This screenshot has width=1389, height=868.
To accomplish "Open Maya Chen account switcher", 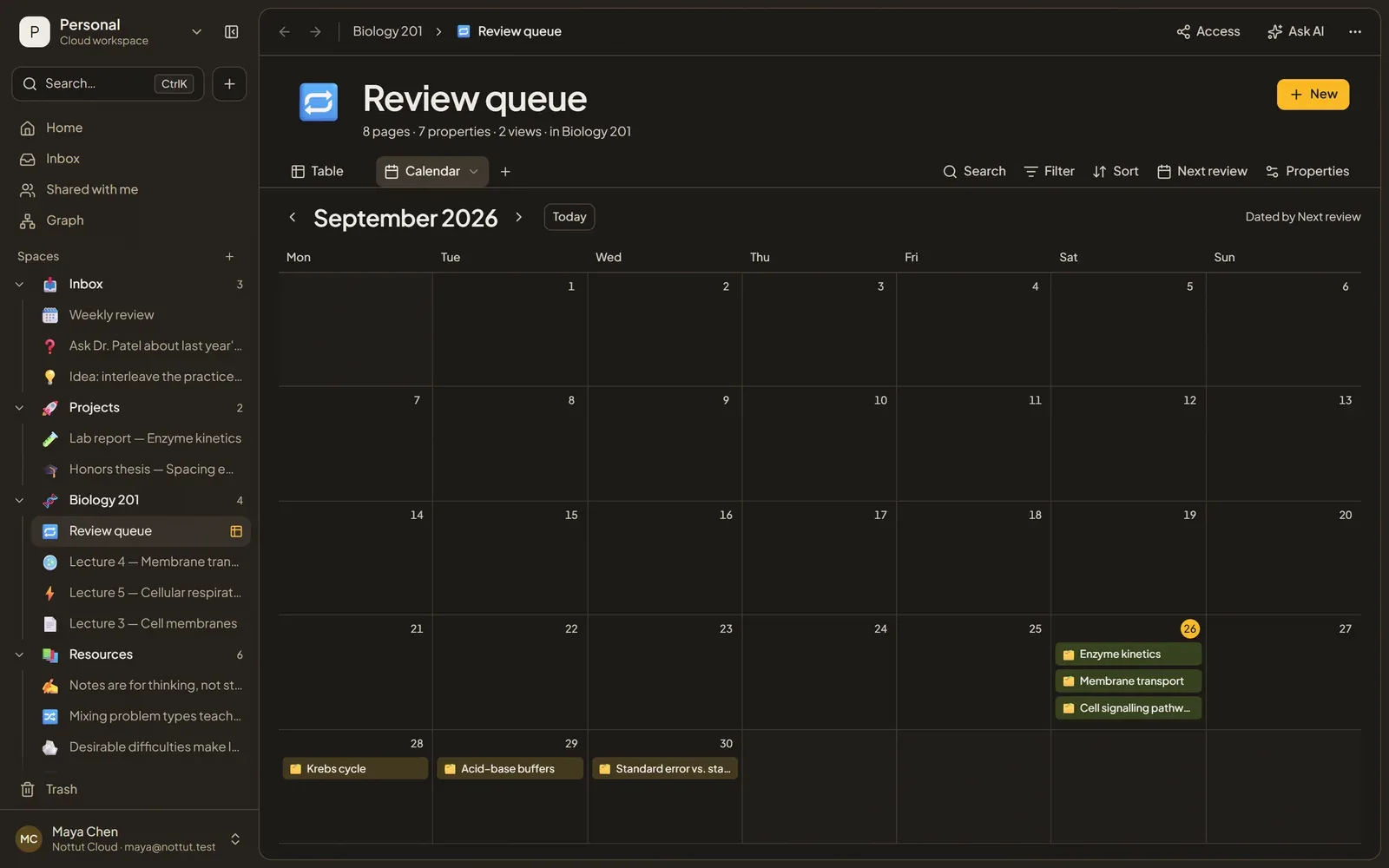I will click(129, 838).
